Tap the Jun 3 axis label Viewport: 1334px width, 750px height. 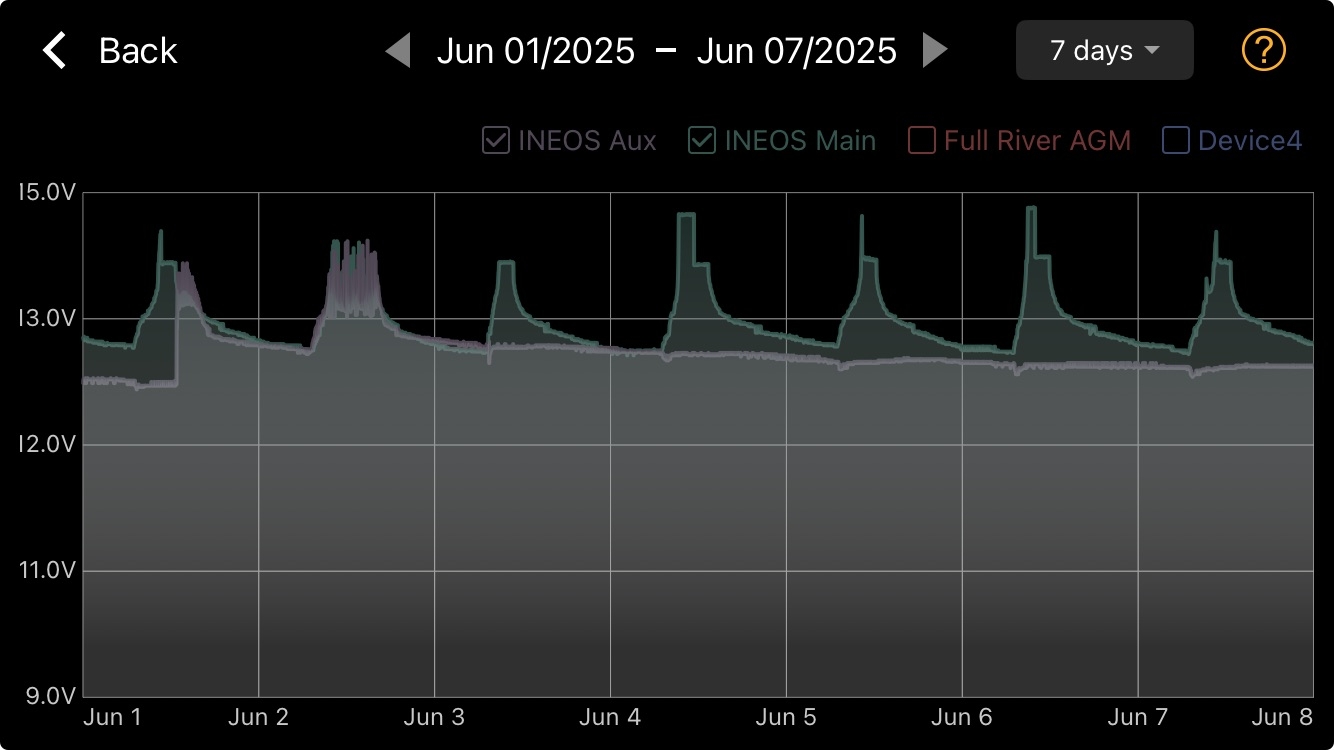[434, 717]
